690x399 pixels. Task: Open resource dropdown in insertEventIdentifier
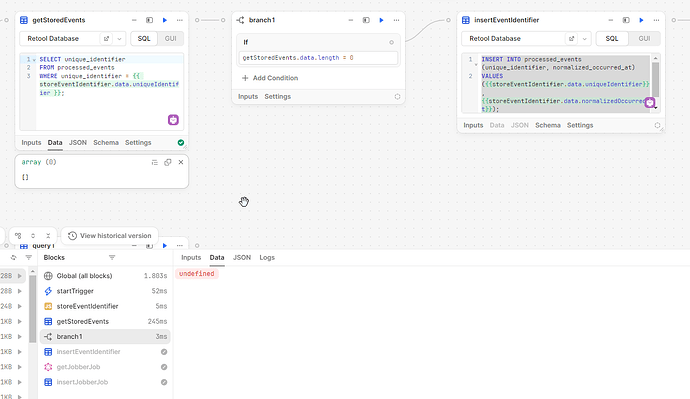click(584, 39)
